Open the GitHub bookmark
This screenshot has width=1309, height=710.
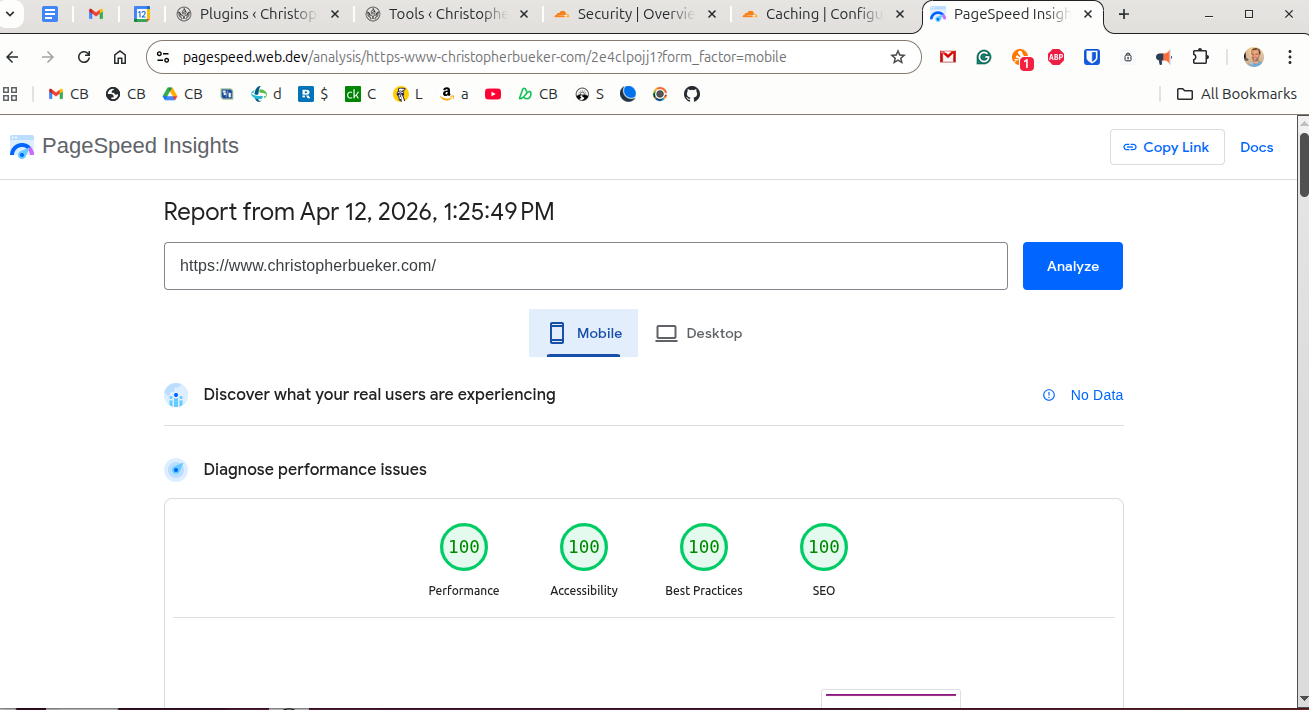pyautogui.click(x=692, y=94)
